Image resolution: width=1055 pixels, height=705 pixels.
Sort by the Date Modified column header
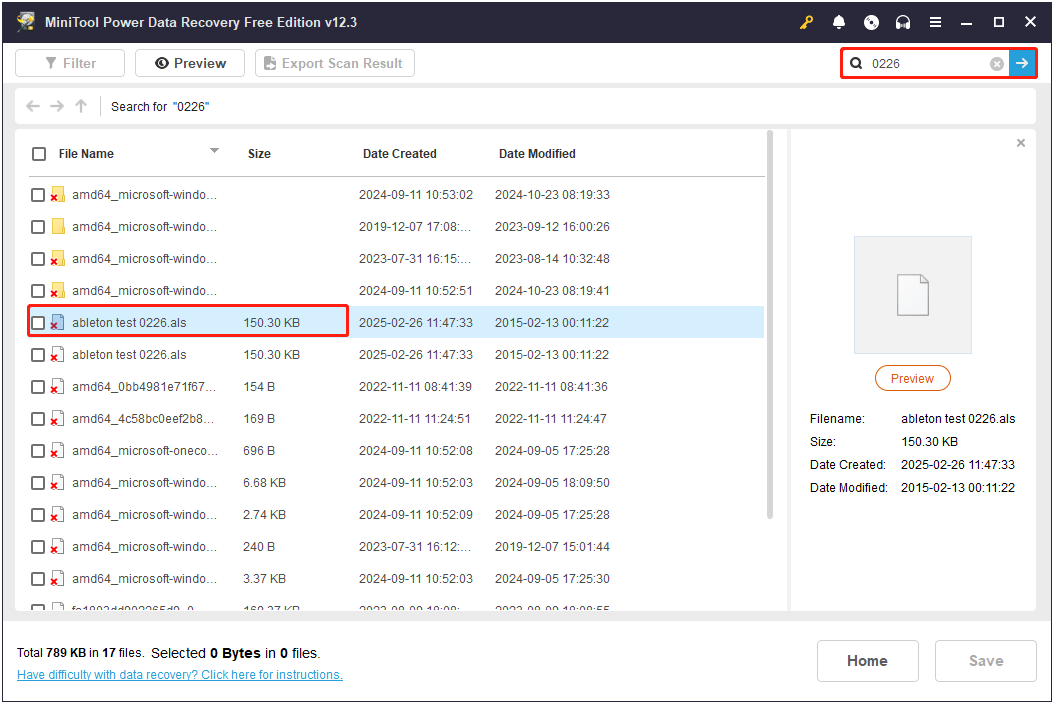[537, 154]
